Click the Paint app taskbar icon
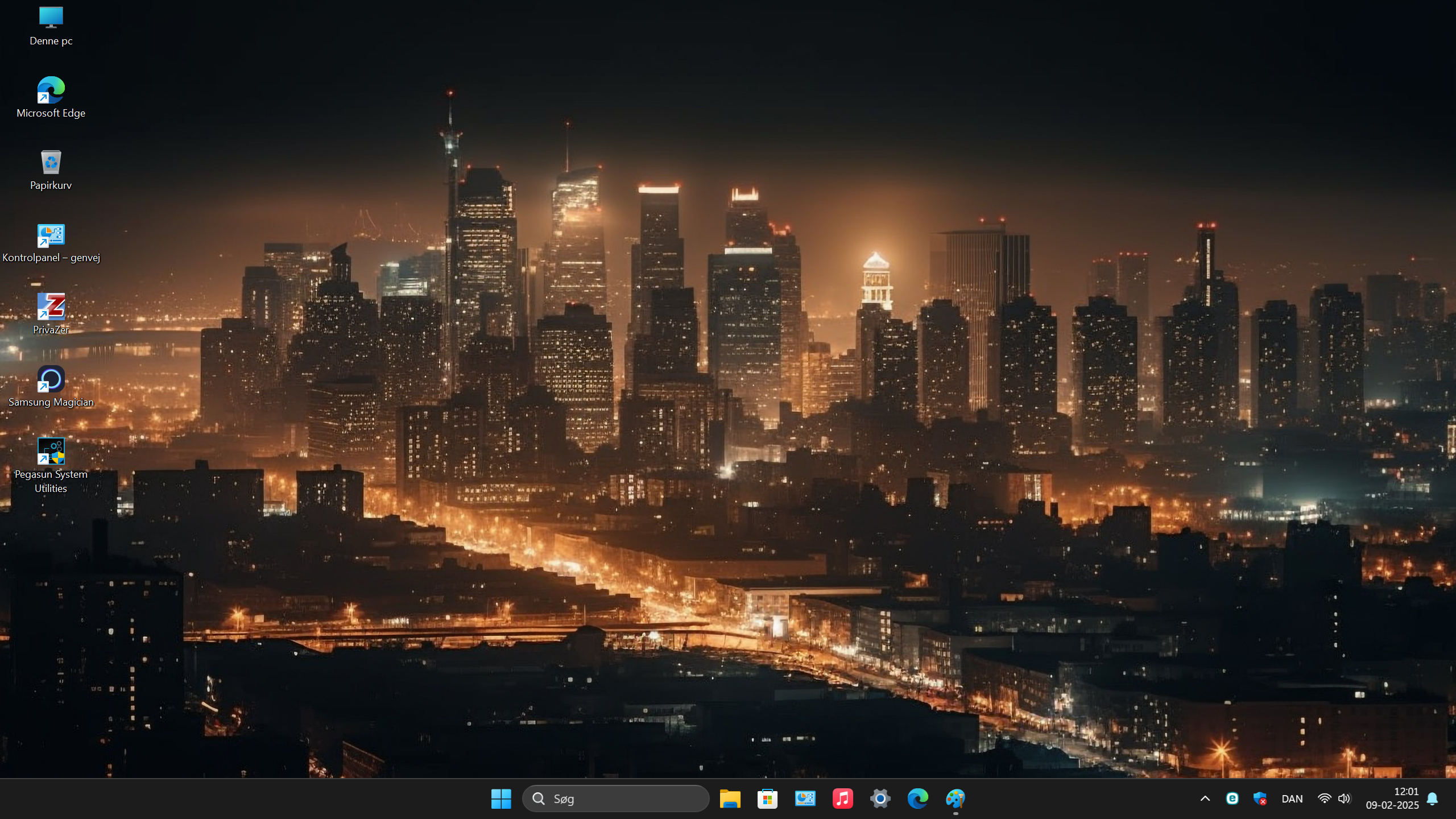1456x819 pixels. [x=955, y=799]
